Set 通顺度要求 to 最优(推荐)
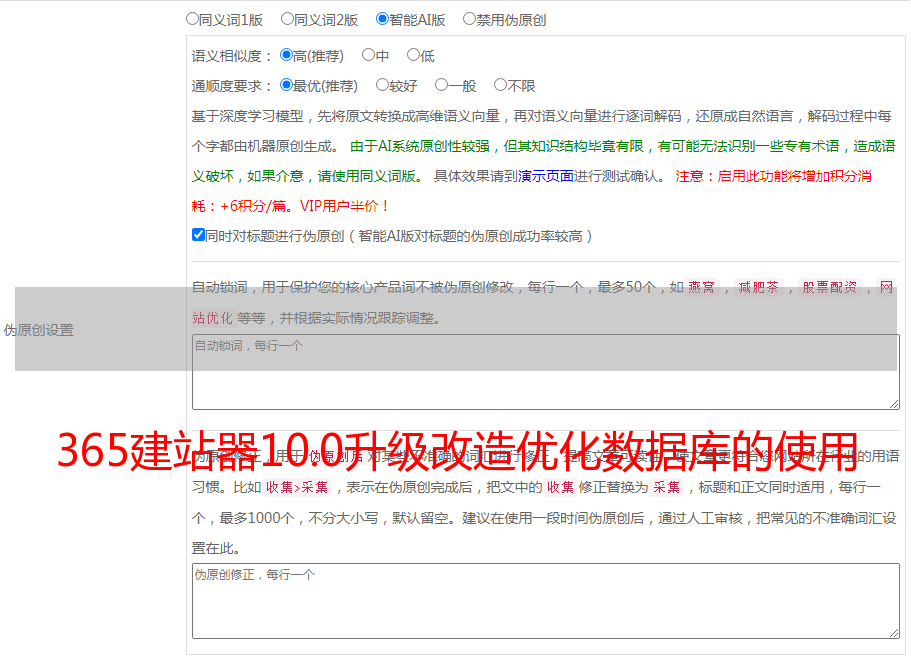This screenshot has width=911, height=658. [x=286, y=85]
